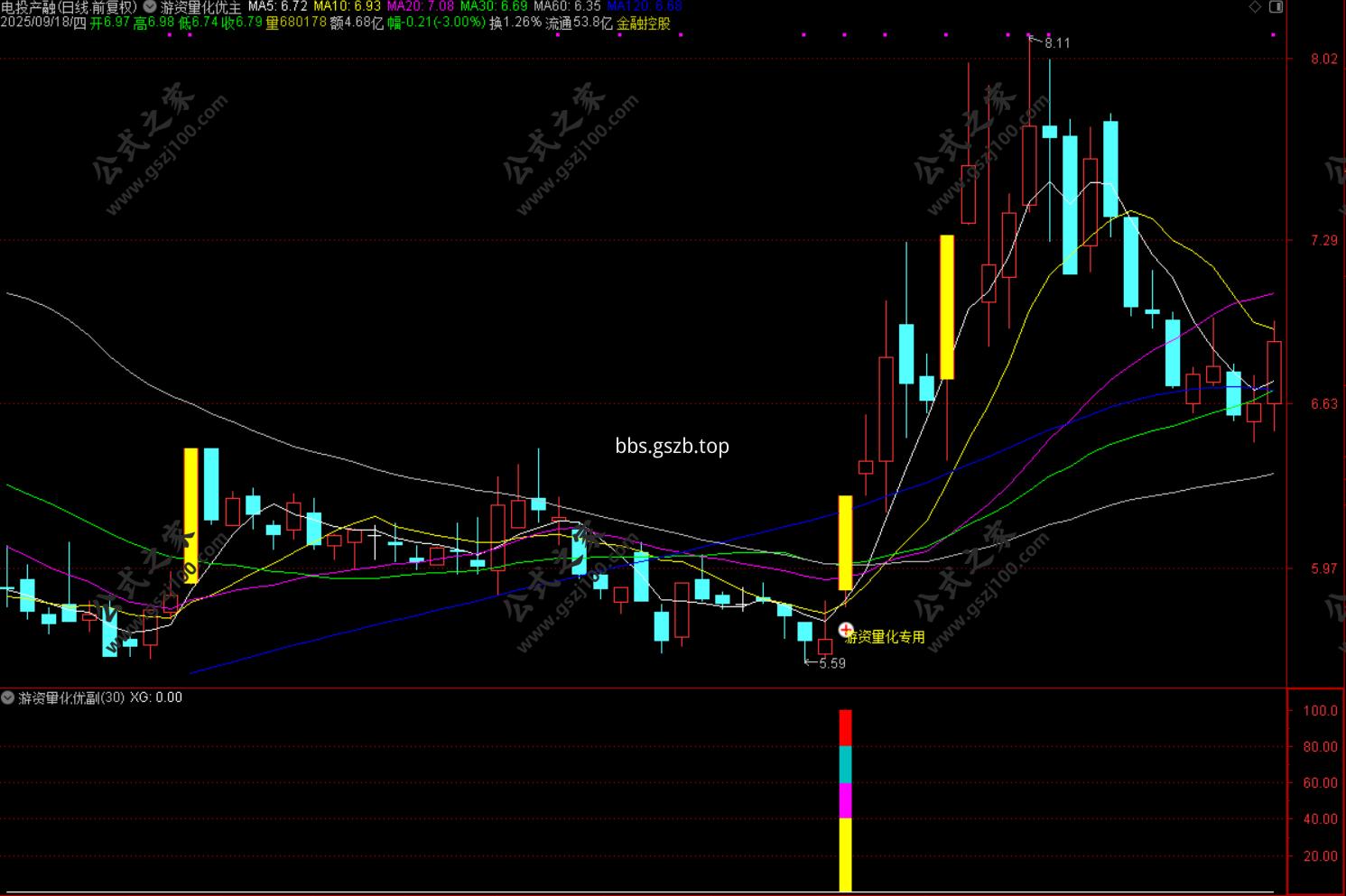
Task: Select the MA5 moving average label
Action: tap(277, 7)
